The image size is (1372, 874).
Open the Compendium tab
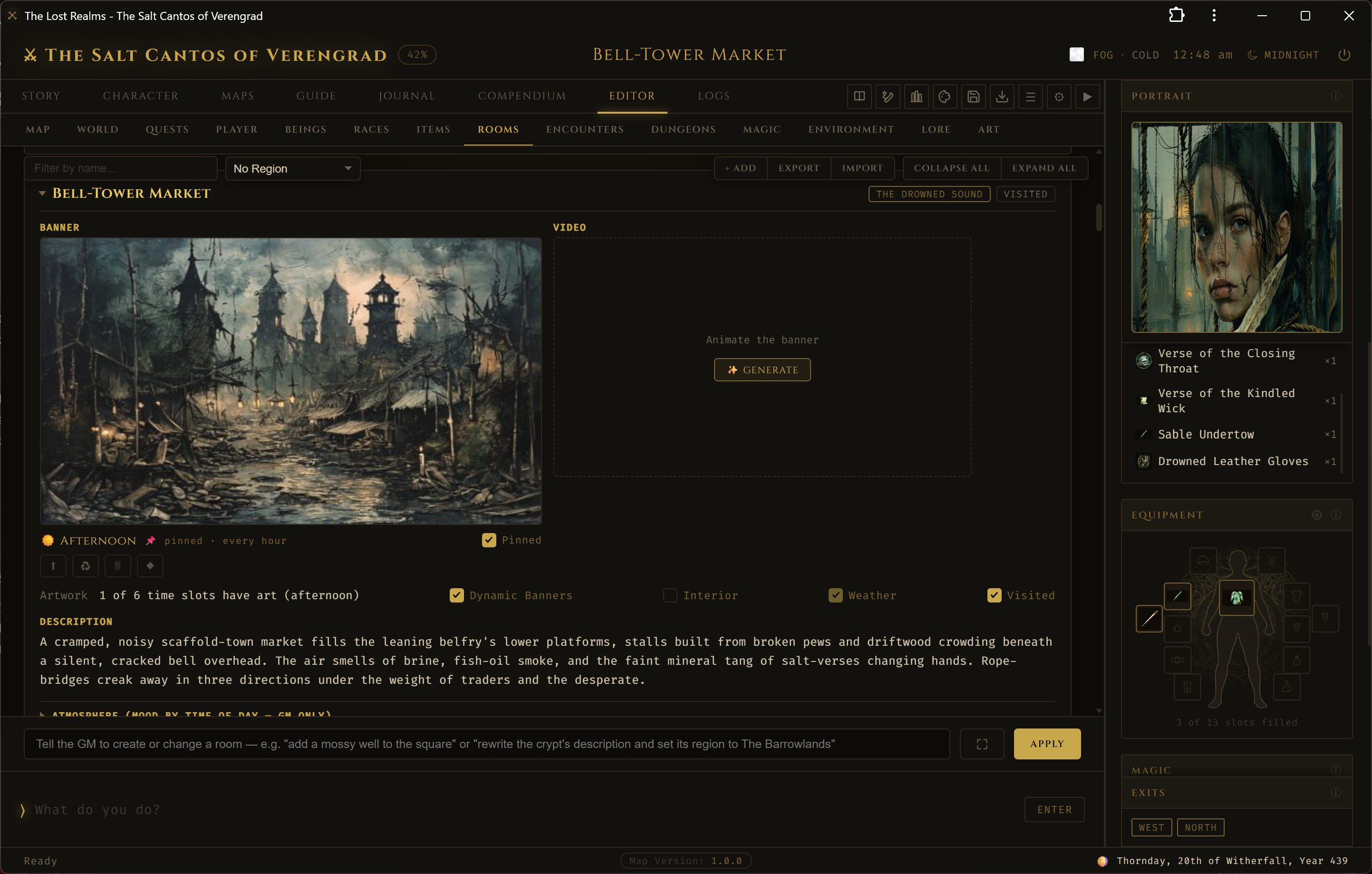click(522, 96)
